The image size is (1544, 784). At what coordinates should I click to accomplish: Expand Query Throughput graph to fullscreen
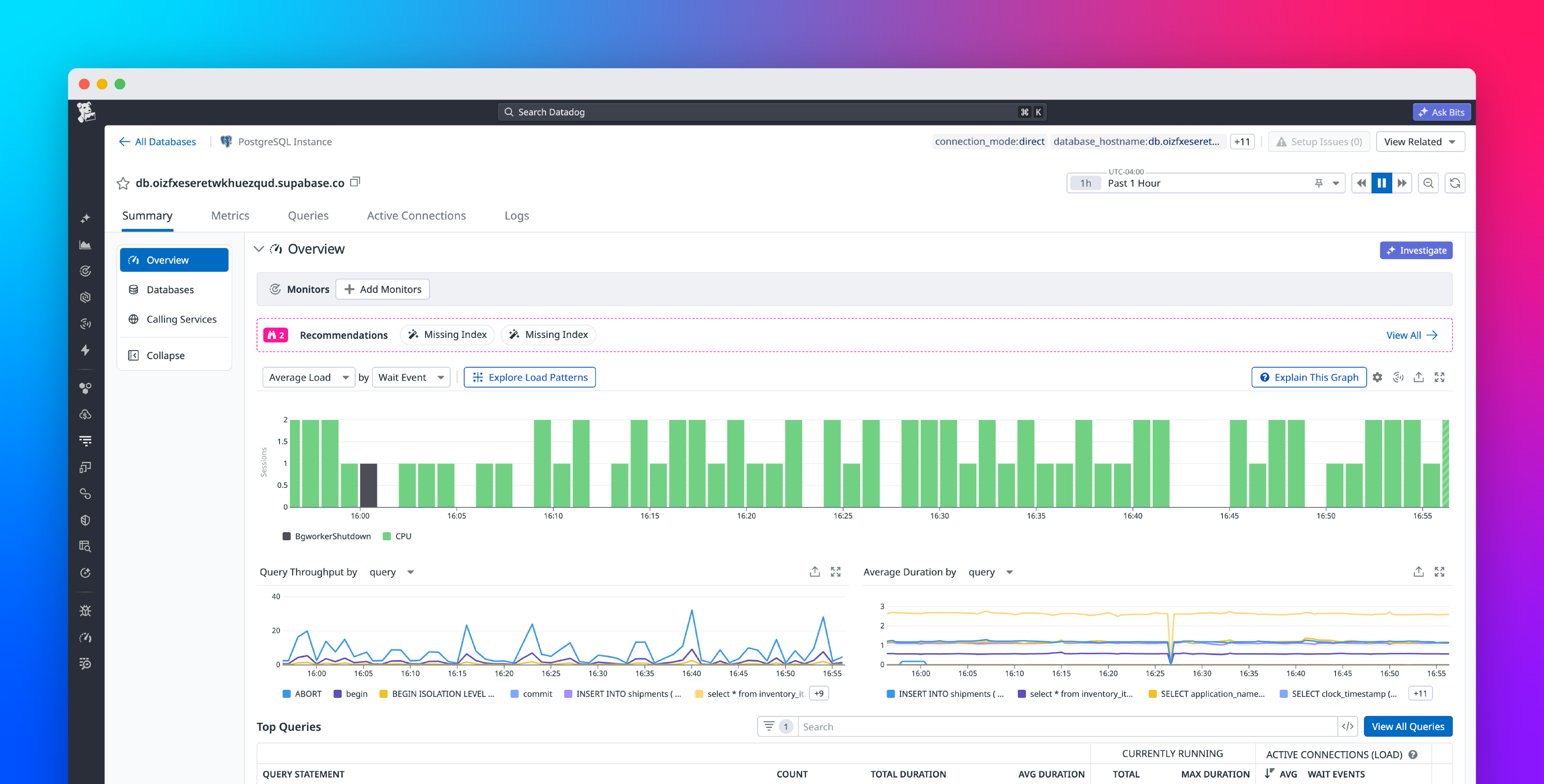pos(835,572)
